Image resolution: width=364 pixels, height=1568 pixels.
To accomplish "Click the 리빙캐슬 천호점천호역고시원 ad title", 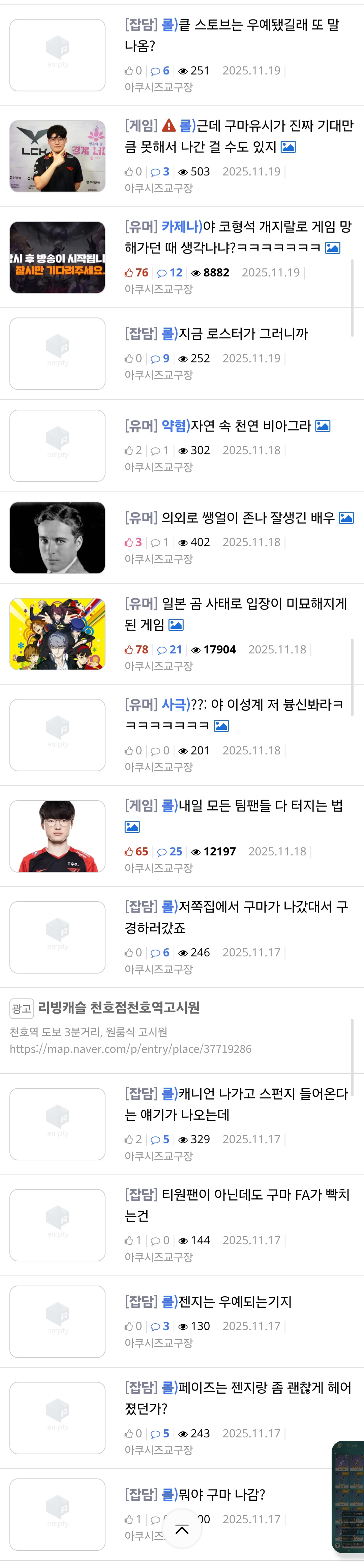I will (x=119, y=1008).
